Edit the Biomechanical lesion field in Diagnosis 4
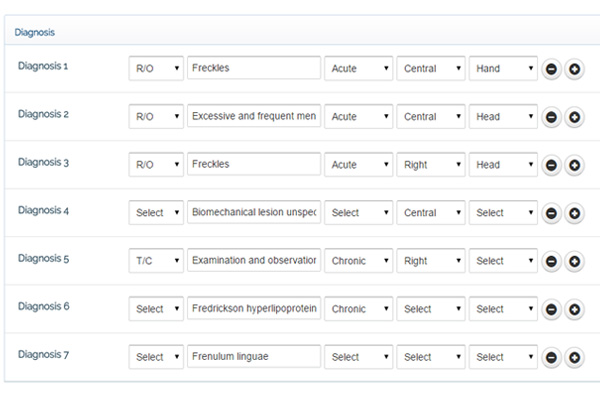 (253, 213)
